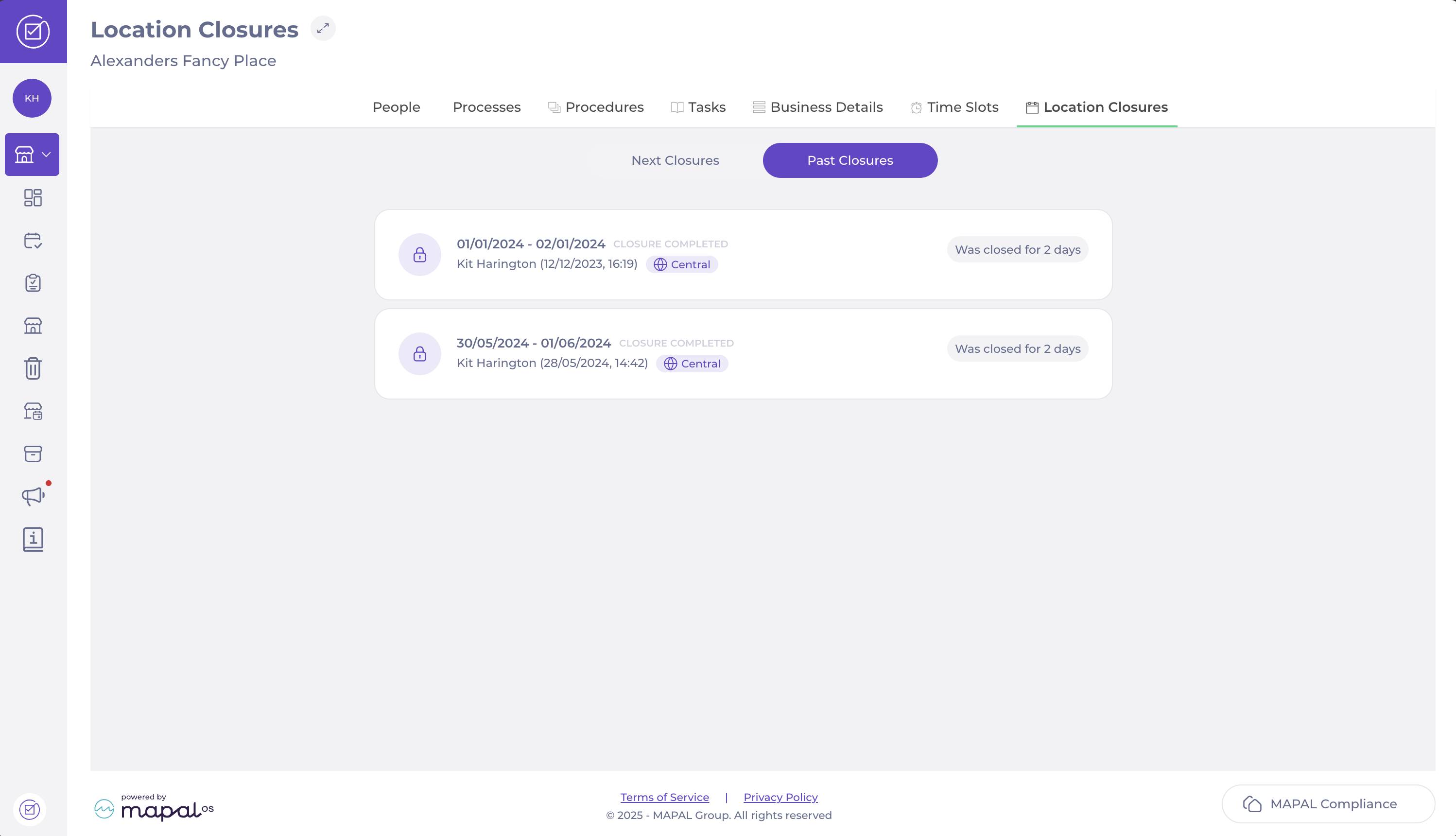Click CLOSURE COMPLETED label on 01/01/2024 row

[x=670, y=244]
